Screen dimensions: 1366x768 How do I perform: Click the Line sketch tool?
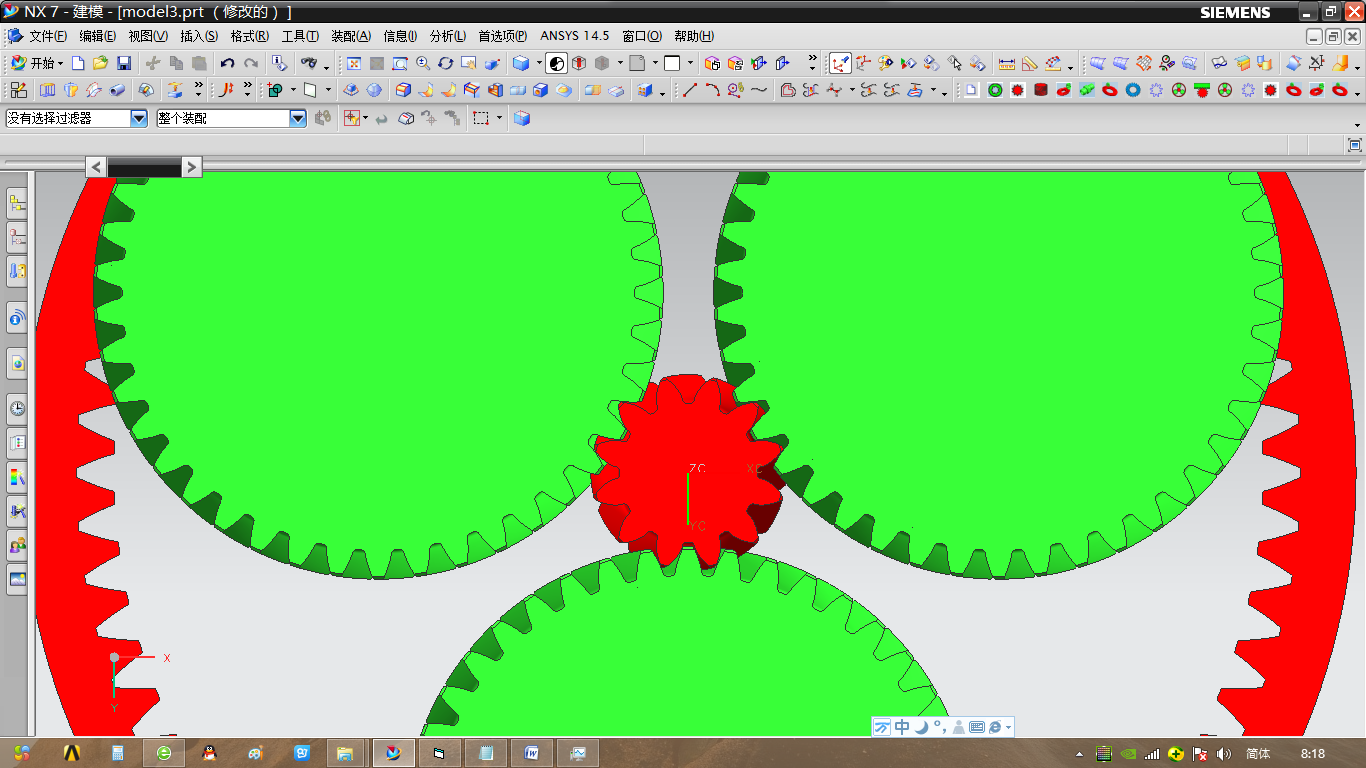(x=690, y=90)
